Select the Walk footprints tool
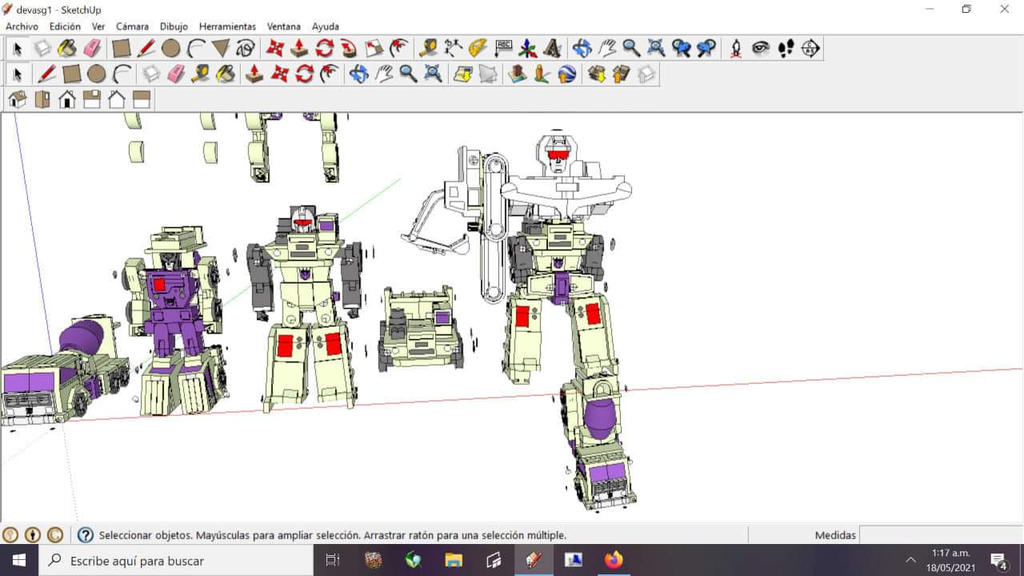 [786, 48]
